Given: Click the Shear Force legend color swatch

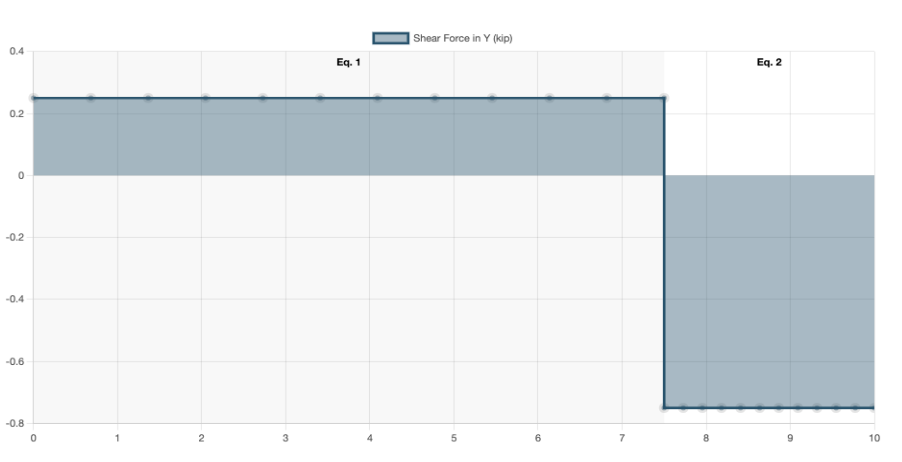Looking at the screenshot, I should point(391,38).
